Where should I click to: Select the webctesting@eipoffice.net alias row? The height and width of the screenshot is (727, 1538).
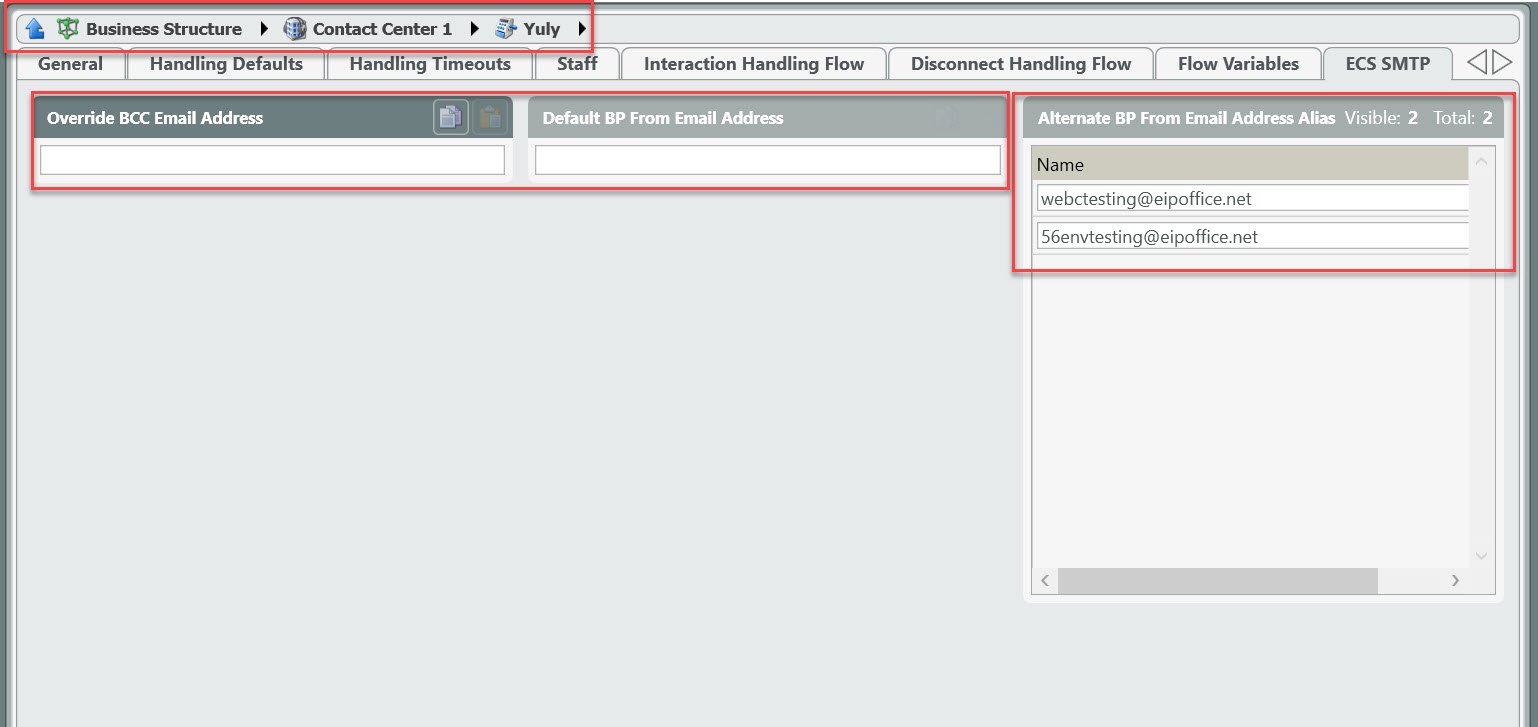(x=1251, y=199)
